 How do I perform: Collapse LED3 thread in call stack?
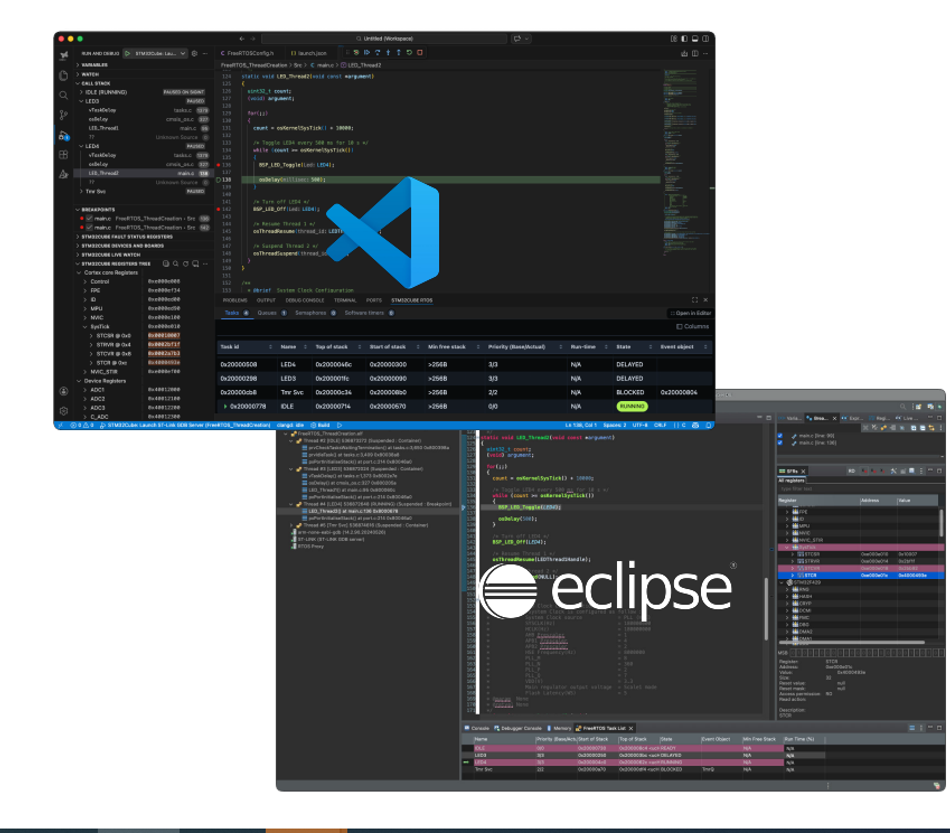(x=81, y=101)
